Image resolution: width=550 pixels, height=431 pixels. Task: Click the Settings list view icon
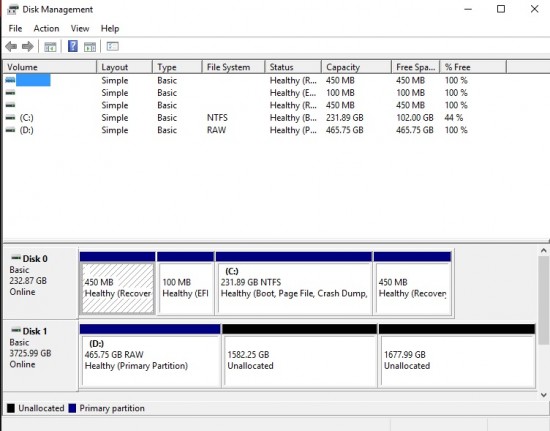coord(113,46)
